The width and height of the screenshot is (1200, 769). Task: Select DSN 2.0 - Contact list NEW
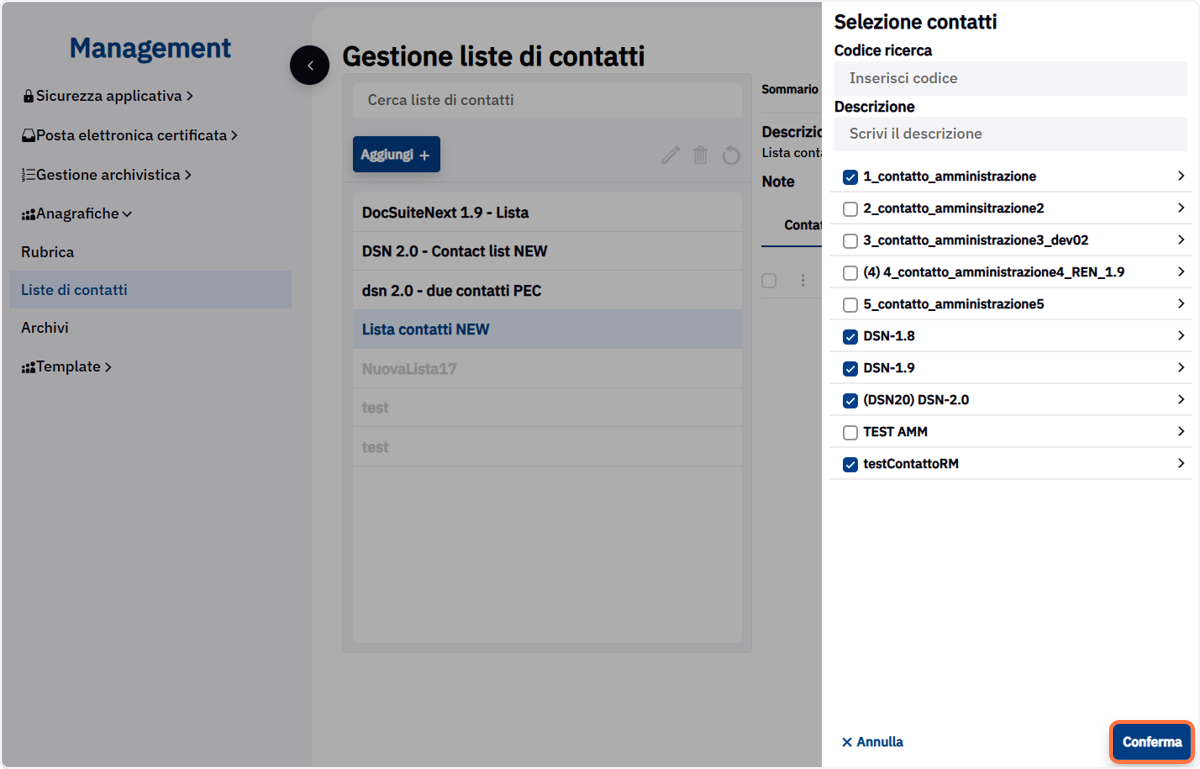(x=547, y=252)
